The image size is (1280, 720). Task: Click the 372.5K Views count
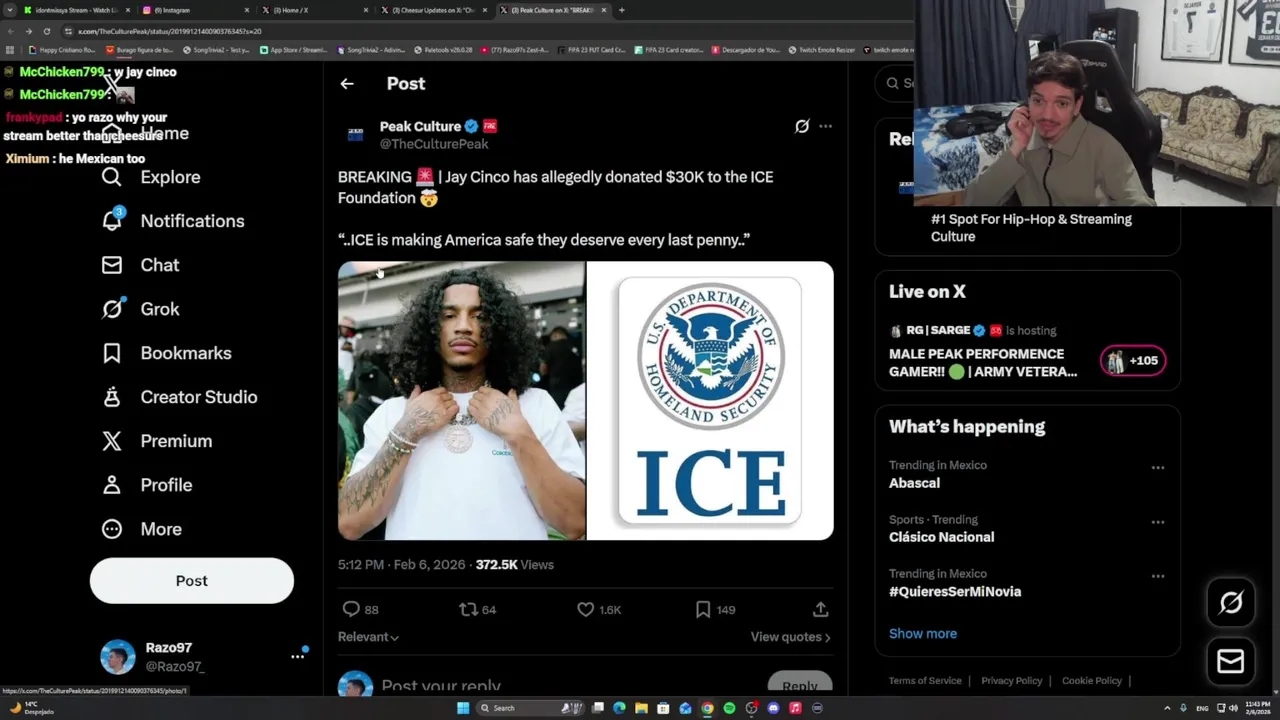[x=514, y=565]
